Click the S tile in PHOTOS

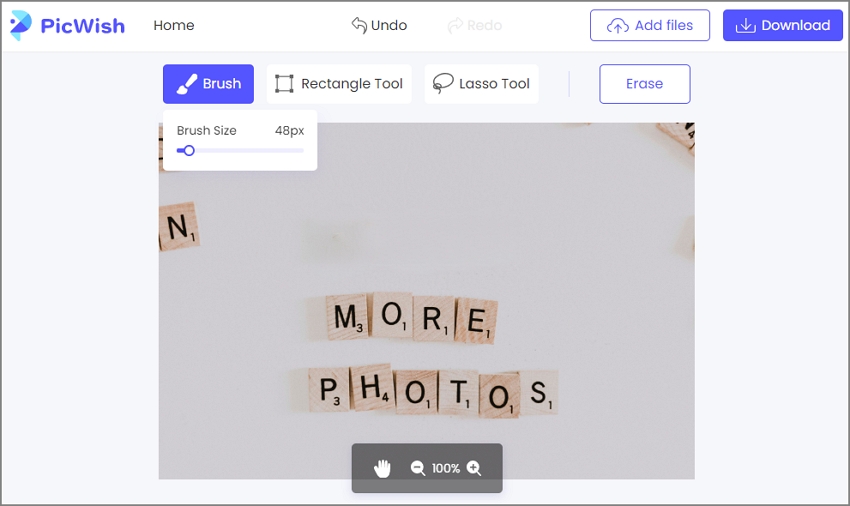click(x=539, y=393)
